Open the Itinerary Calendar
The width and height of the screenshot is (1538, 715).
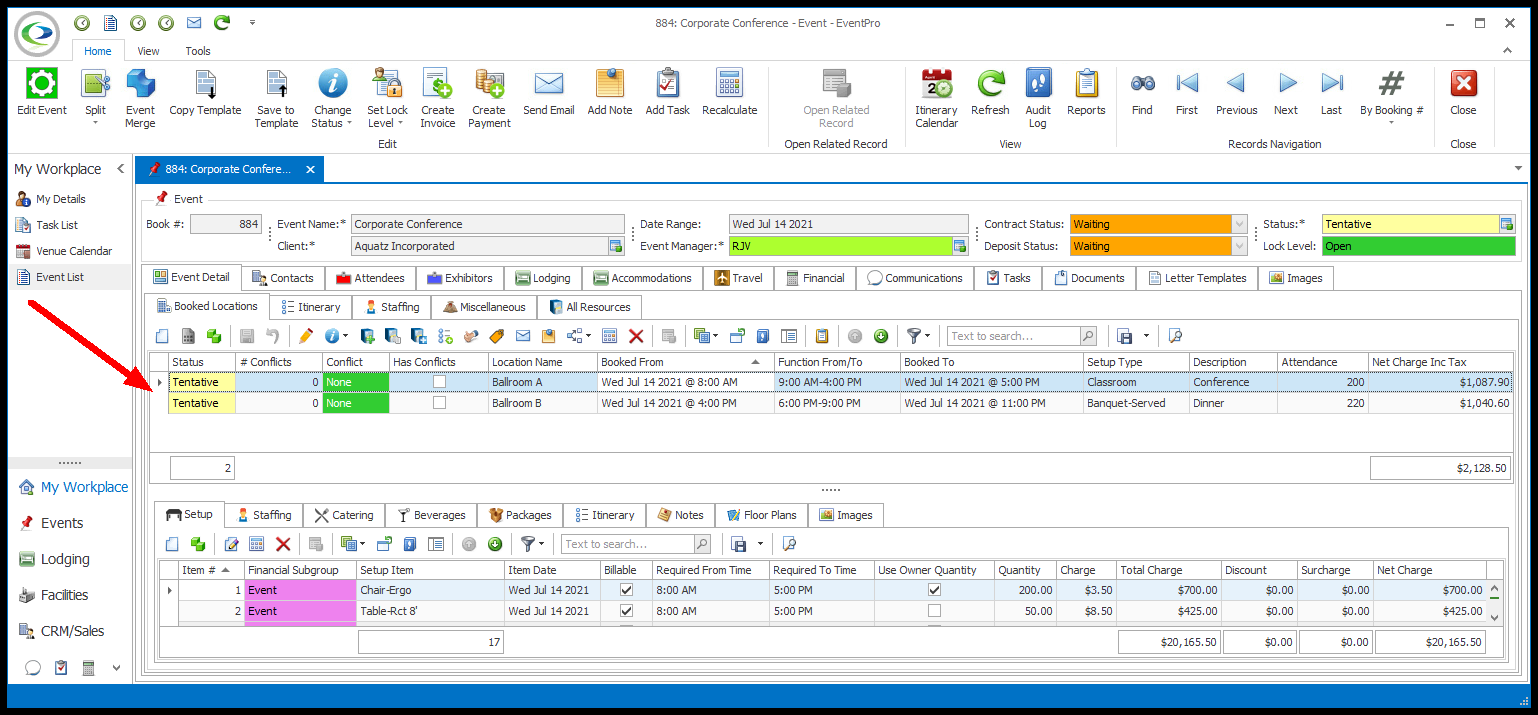pyautogui.click(x=936, y=83)
